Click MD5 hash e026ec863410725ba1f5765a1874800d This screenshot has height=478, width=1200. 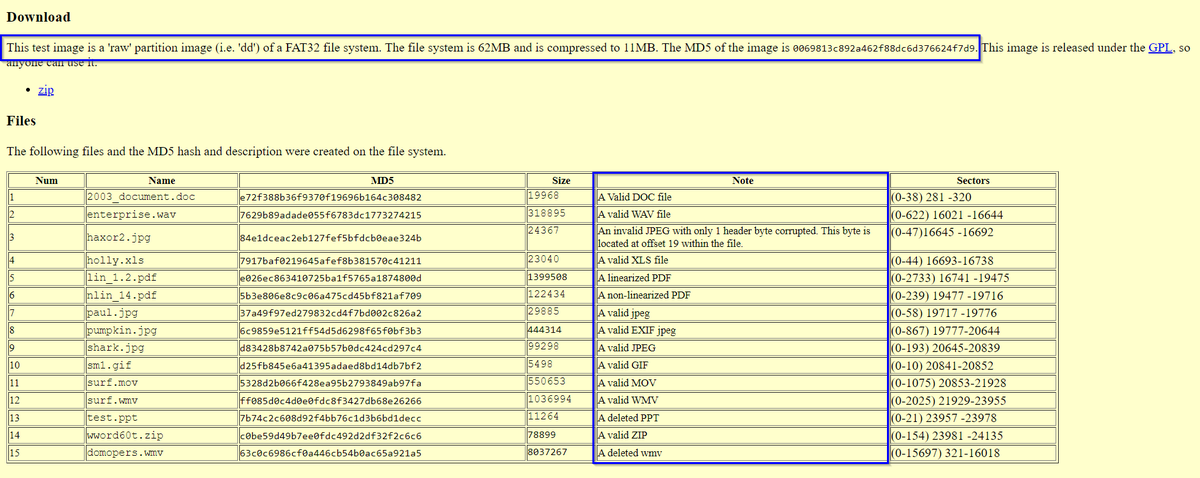coord(331,277)
